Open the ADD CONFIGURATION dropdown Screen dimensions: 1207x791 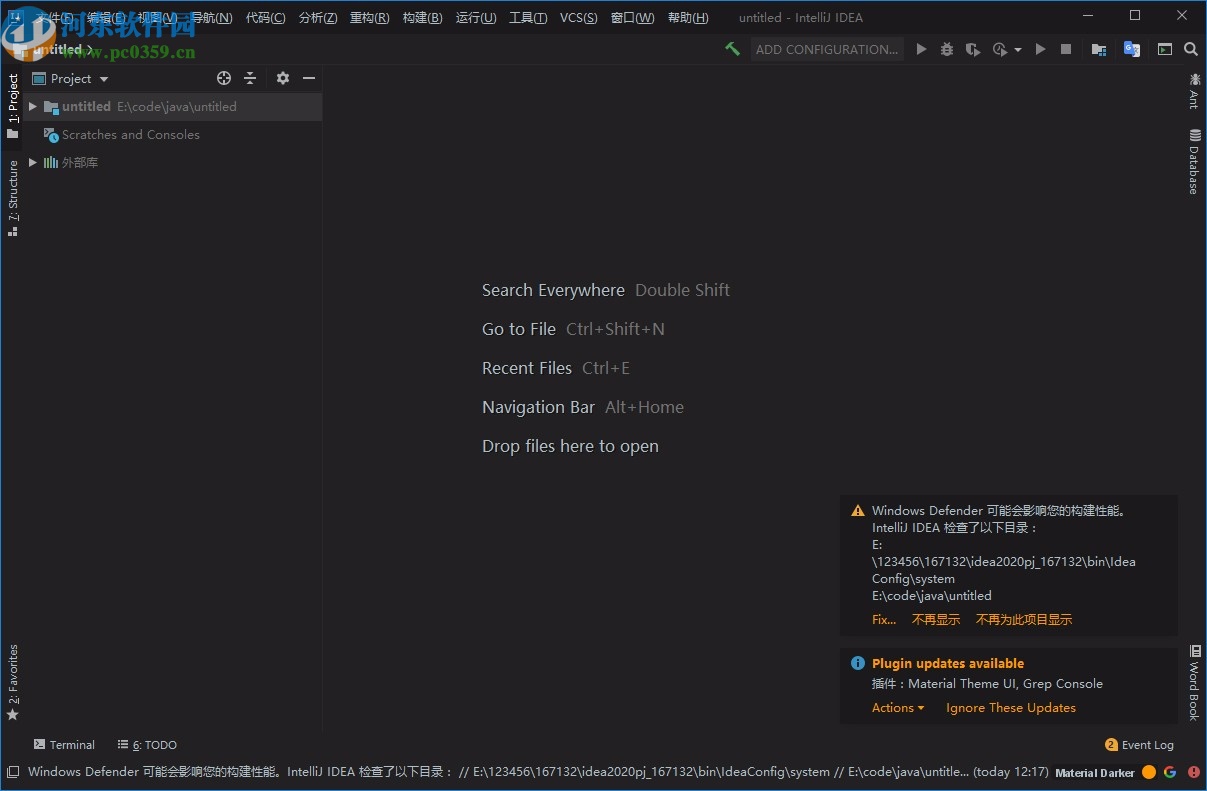click(x=827, y=49)
